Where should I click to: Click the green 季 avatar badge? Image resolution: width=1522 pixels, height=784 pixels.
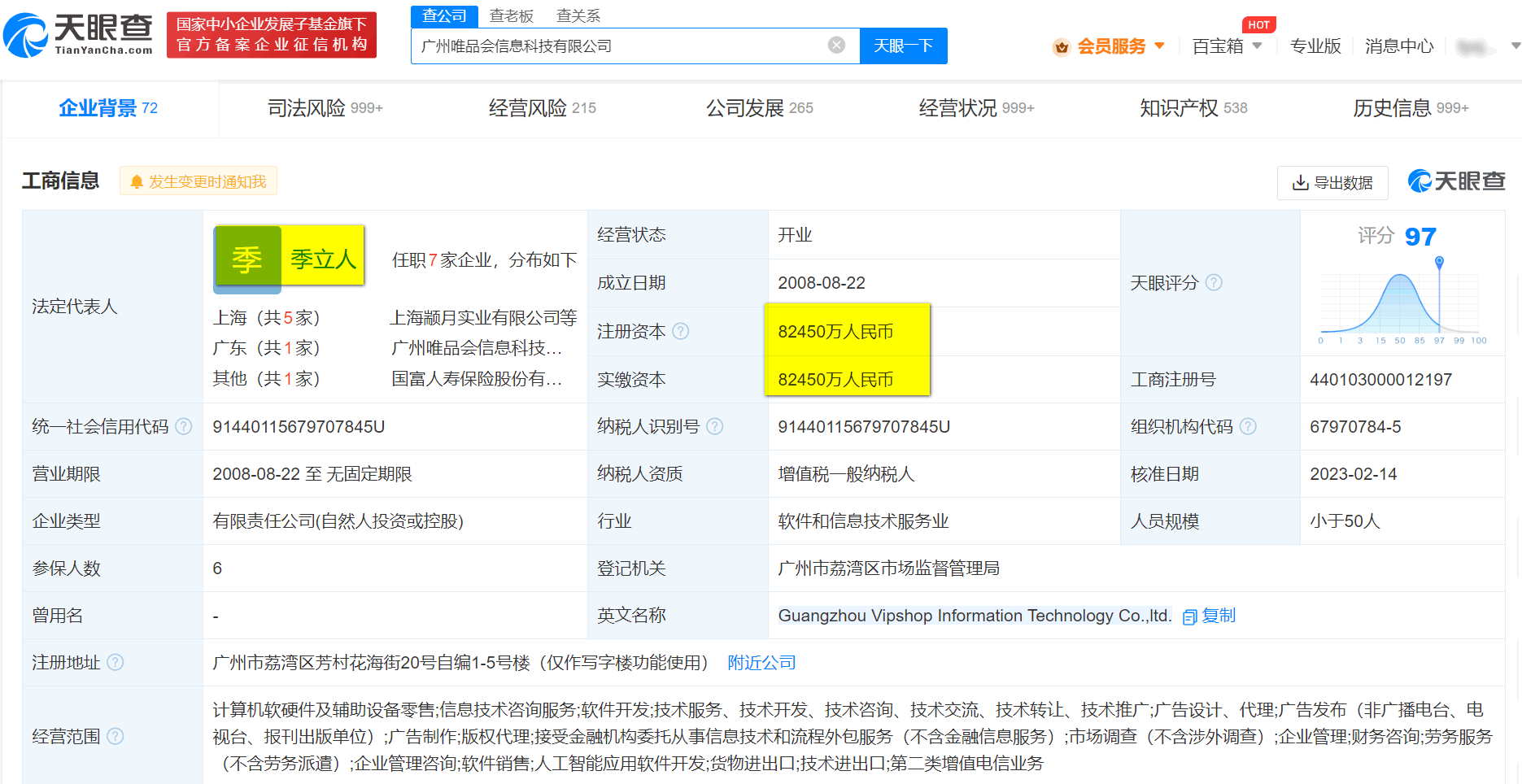pyautogui.click(x=247, y=259)
